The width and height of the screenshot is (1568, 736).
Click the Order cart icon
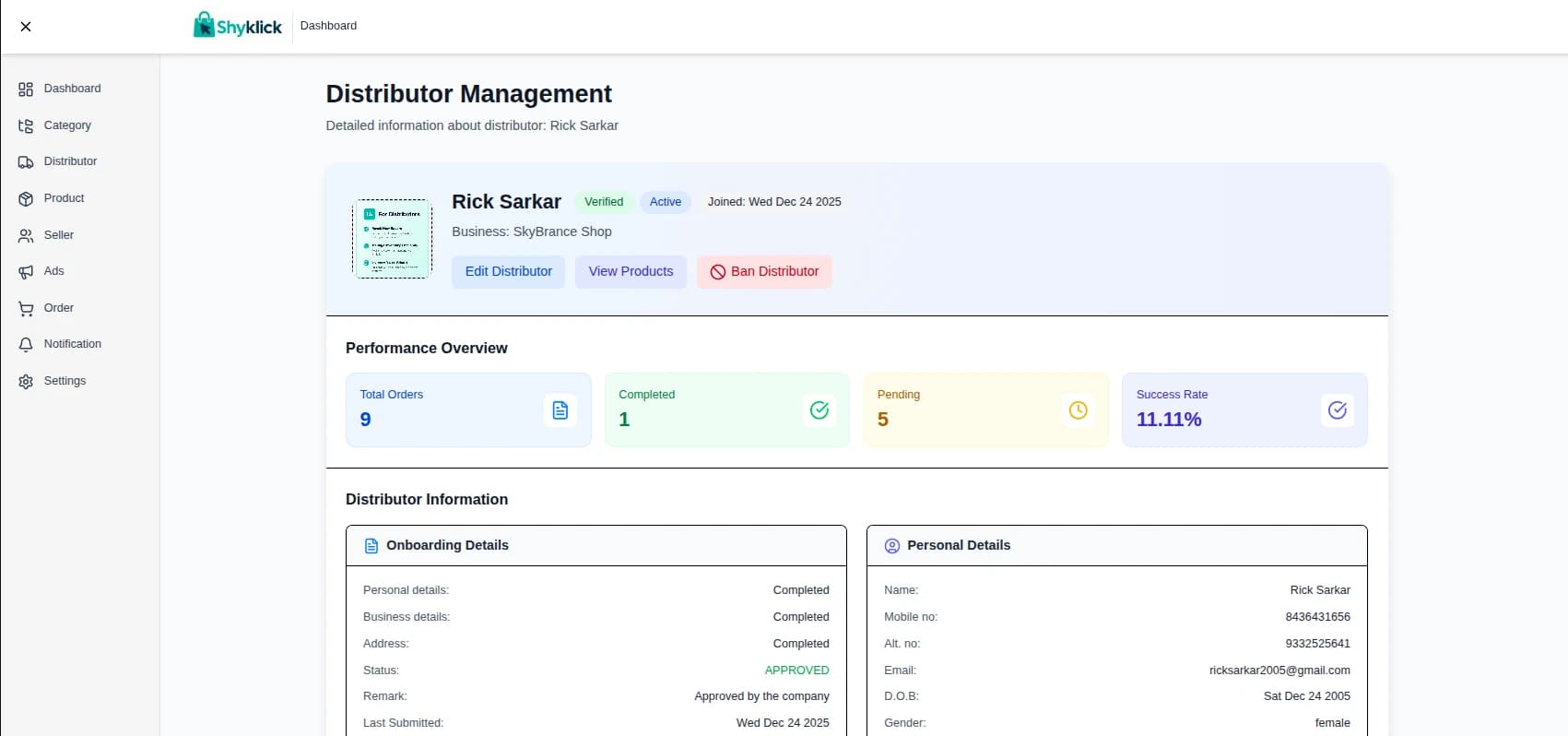[26, 308]
